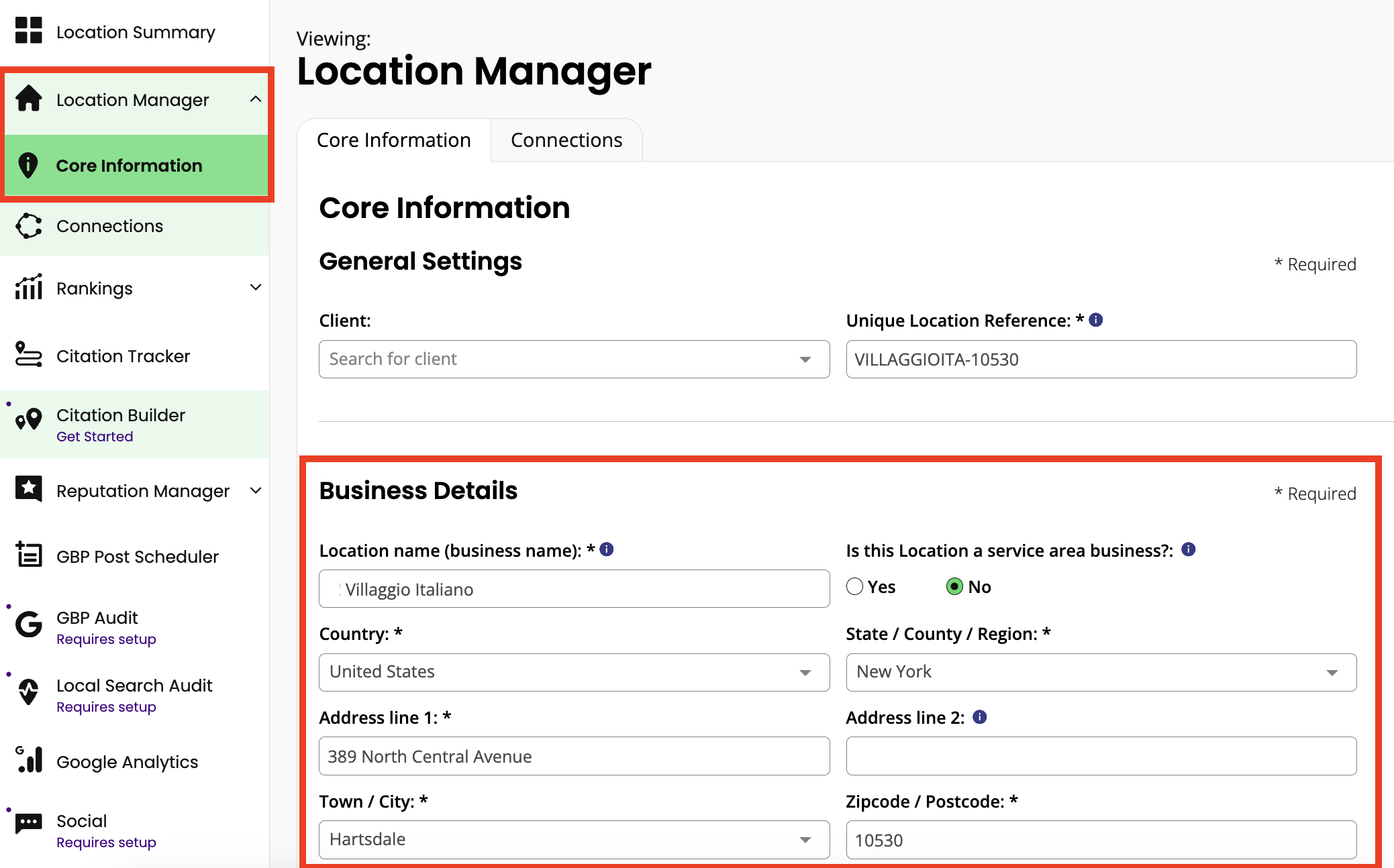This screenshot has height=868, width=1394.
Task: Open the Country dropdown showing United States
Action: coord(575,672)
